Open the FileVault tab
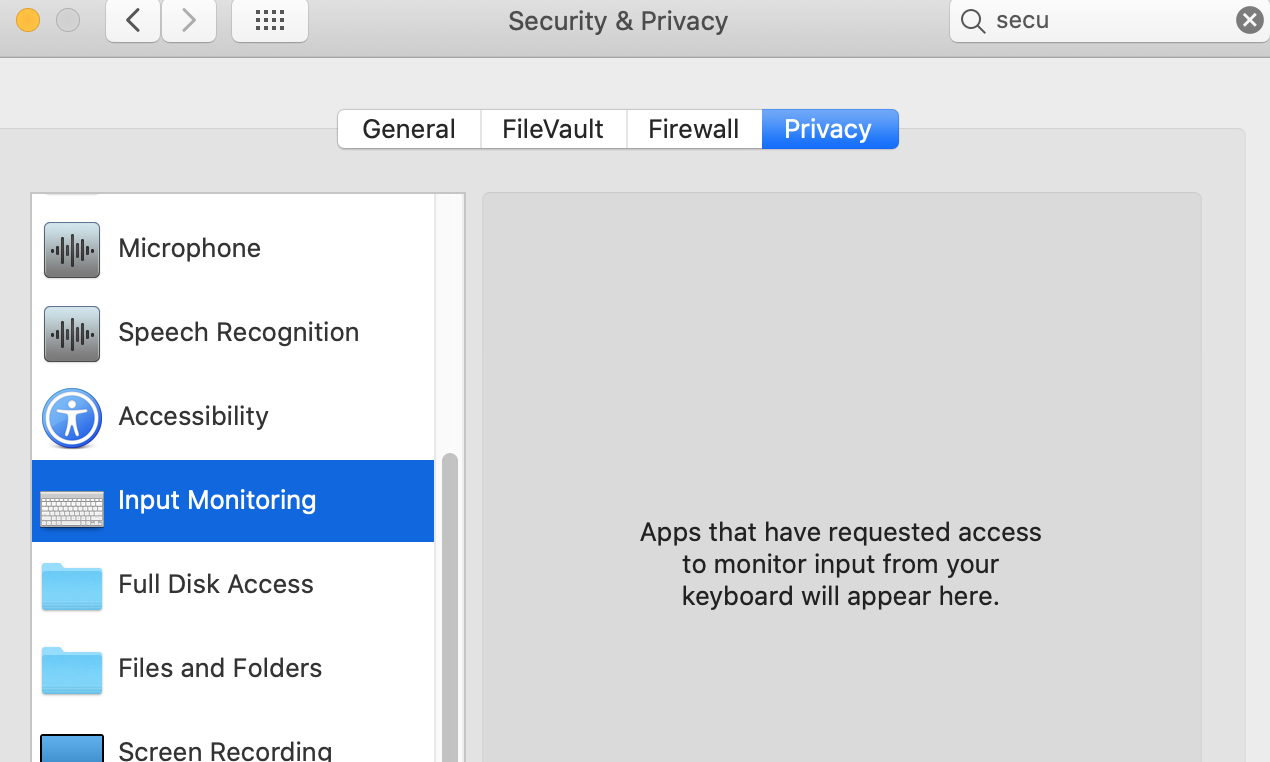The width and height of the screenshot is (1270, 762). [552, 129]
